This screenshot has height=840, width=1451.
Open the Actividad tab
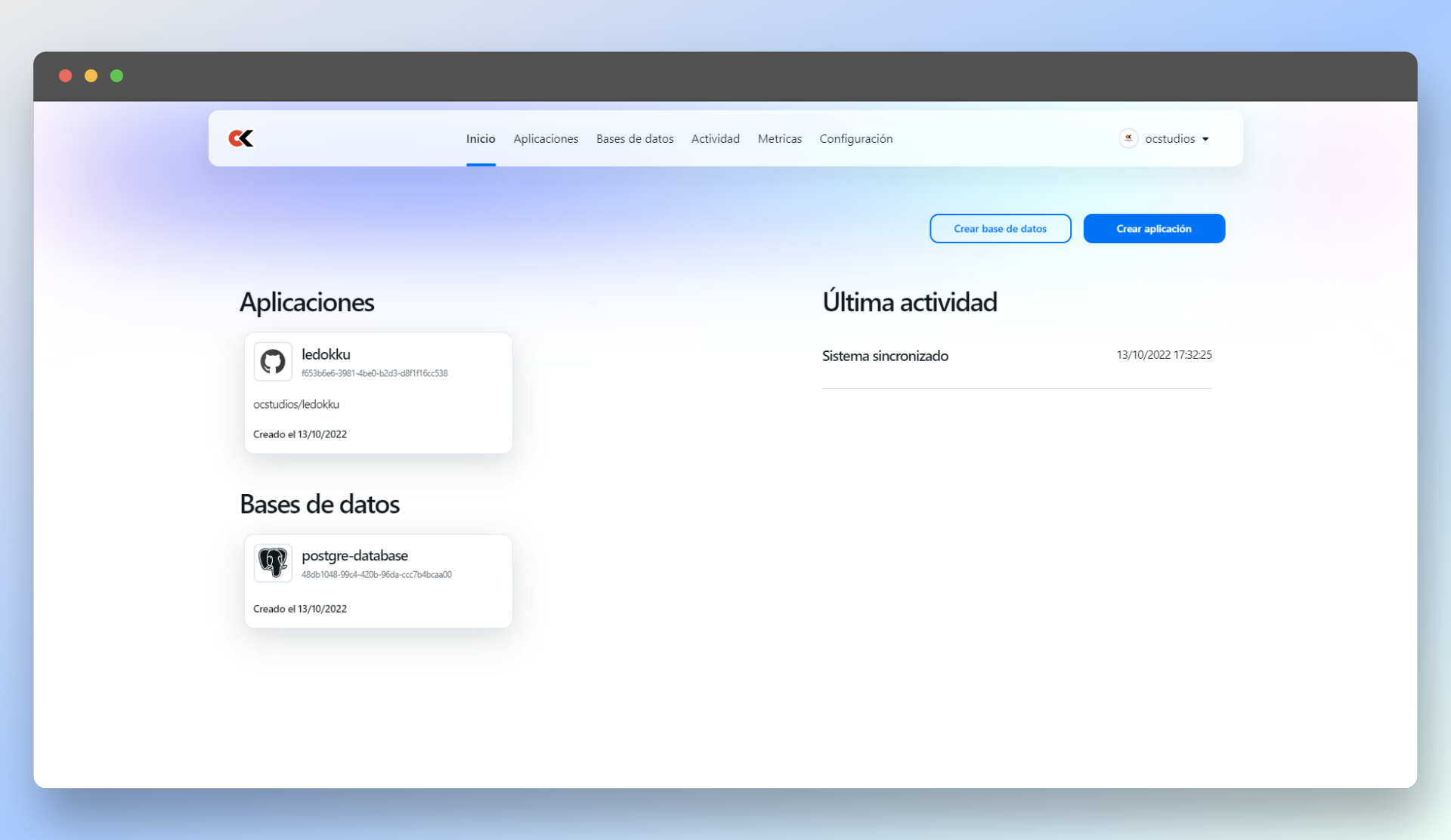click(x=716, y=139)
